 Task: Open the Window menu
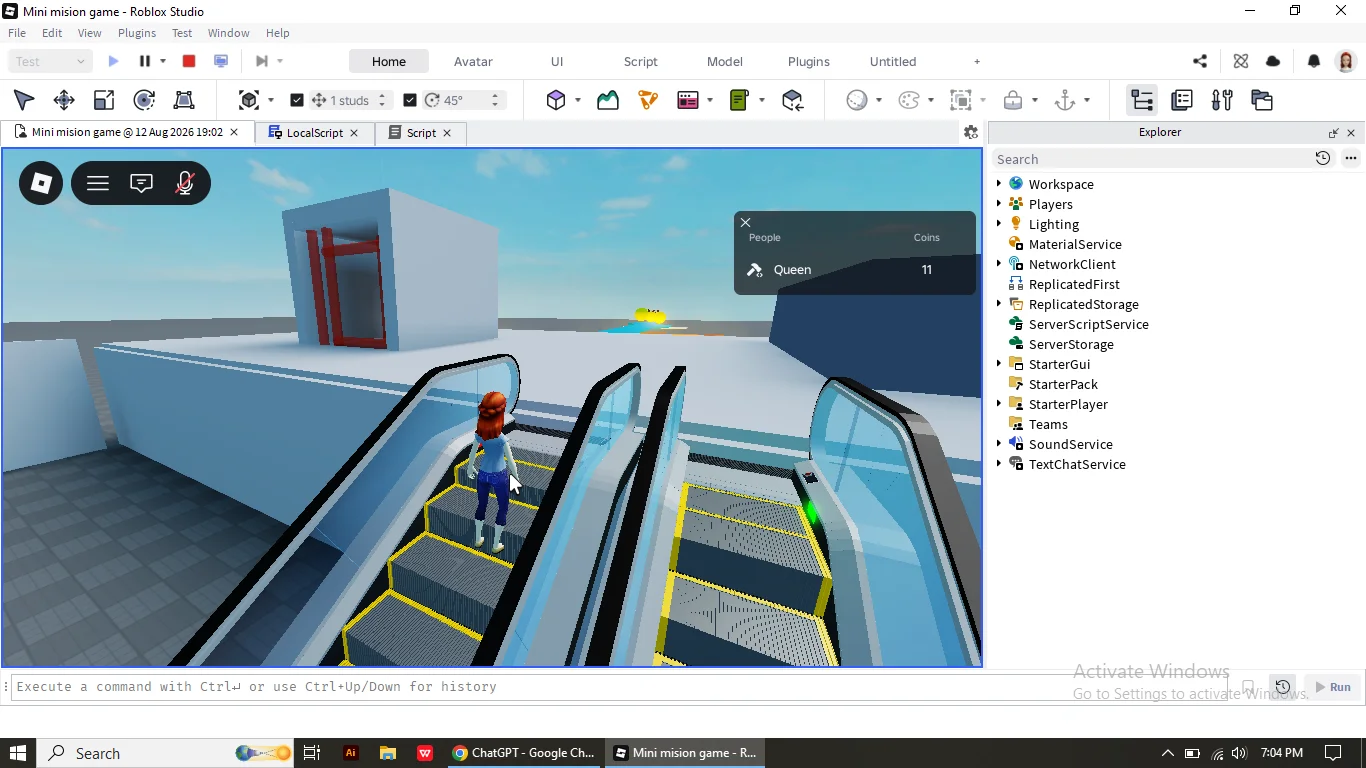point(229,33)
